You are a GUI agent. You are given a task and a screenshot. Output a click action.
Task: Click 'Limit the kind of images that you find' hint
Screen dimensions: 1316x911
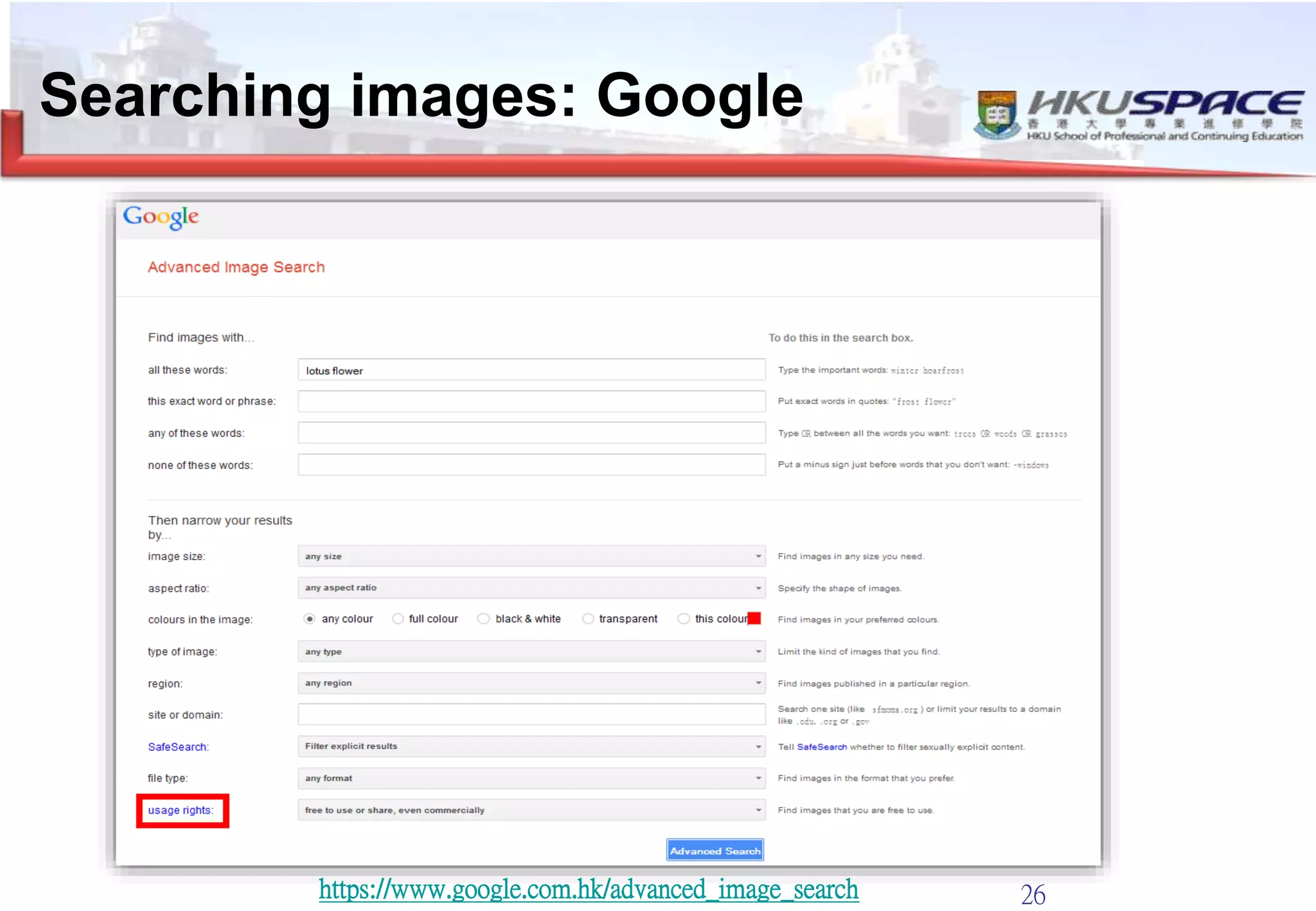[x=858, y=651]
